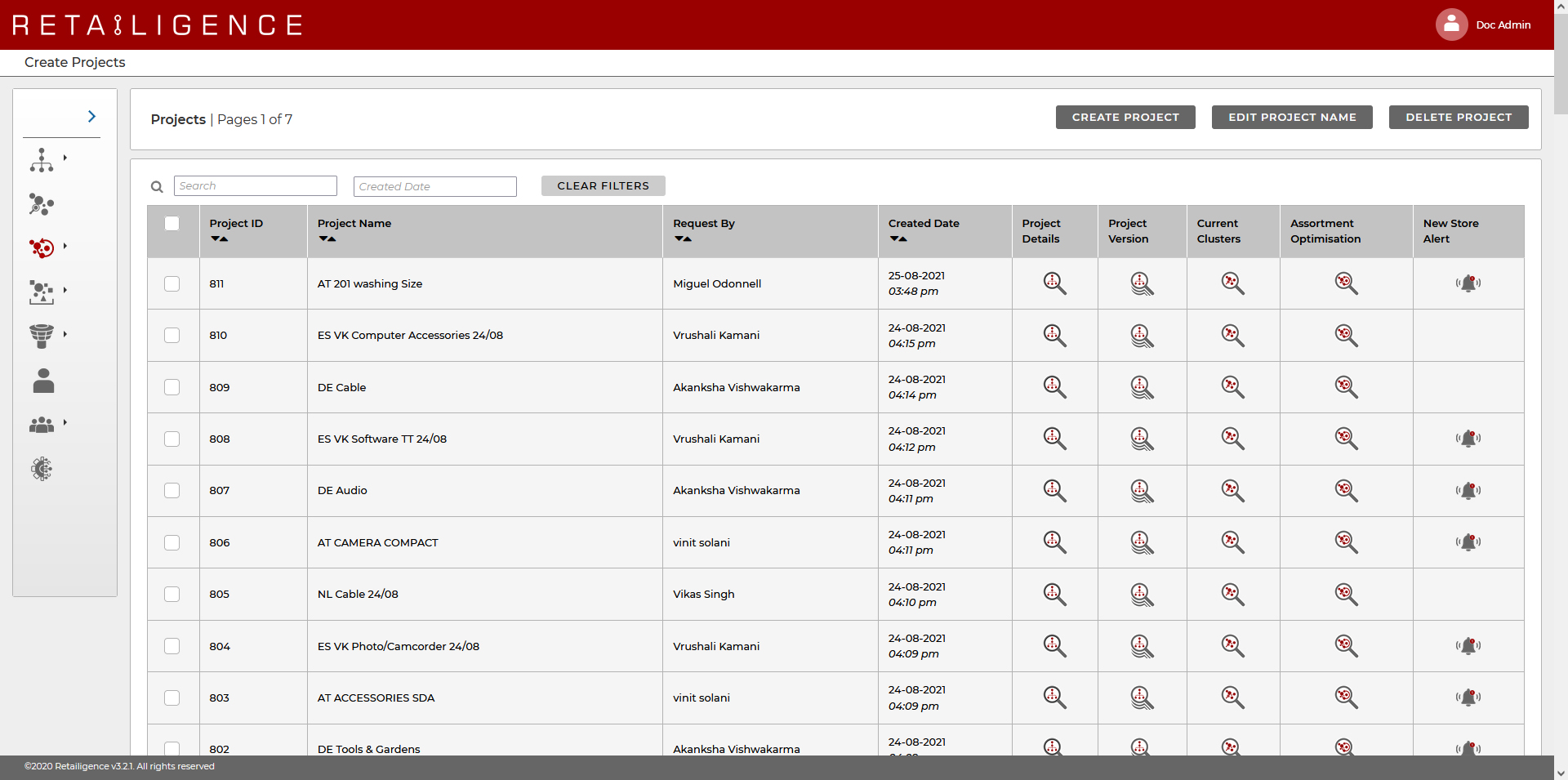Select the checkbox for DE Audio
1568x780 pixels.
(171, 490)
